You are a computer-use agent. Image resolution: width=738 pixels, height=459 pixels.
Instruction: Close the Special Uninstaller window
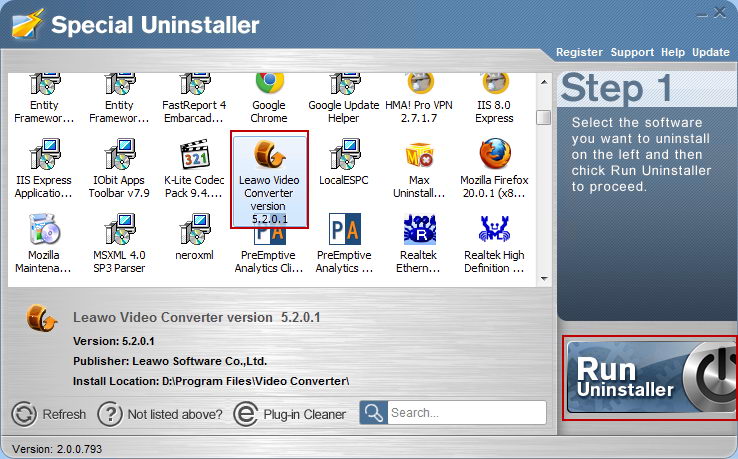point(720,12)
